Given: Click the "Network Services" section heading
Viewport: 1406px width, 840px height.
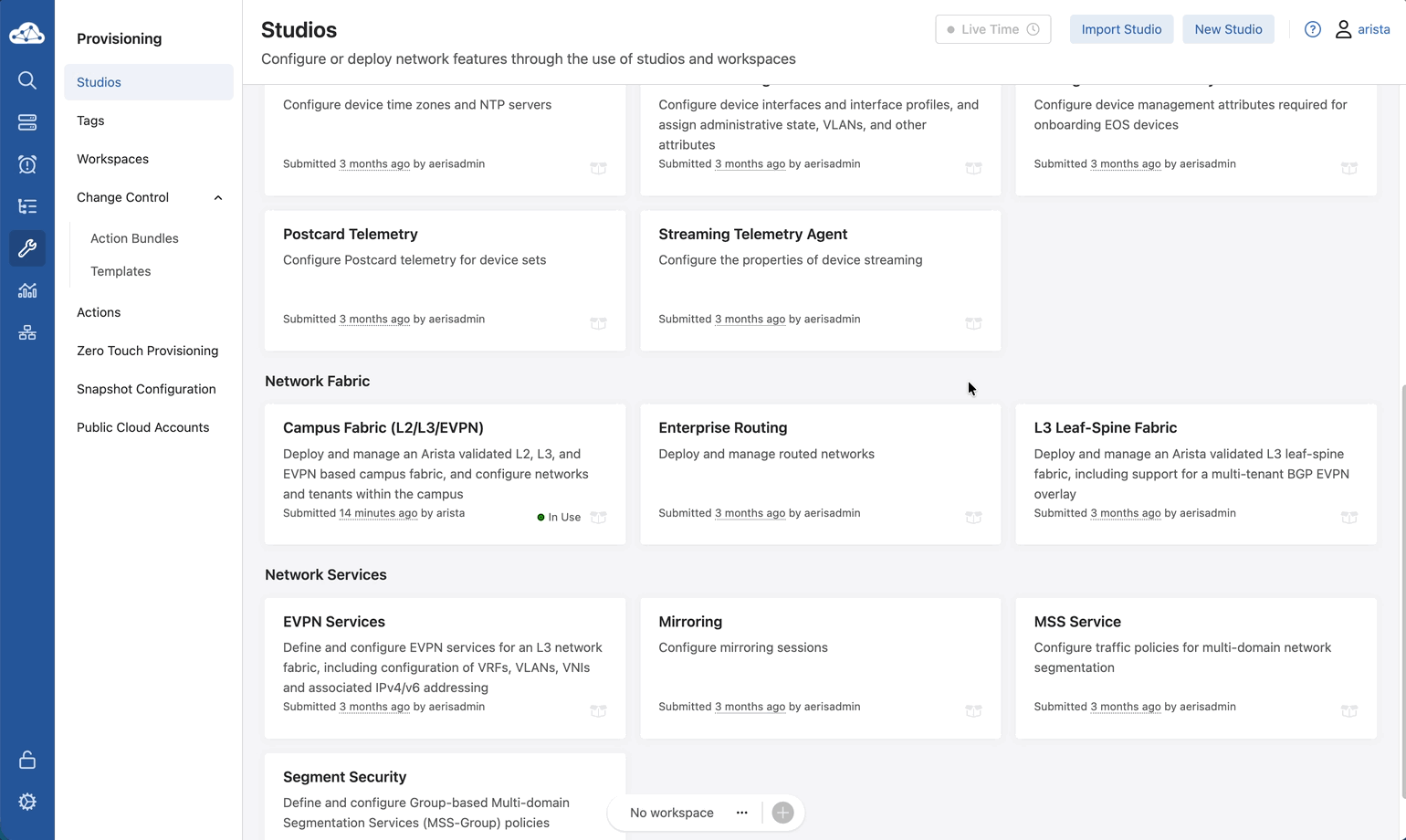Looking at the screenshot, I should pos(326,575).
